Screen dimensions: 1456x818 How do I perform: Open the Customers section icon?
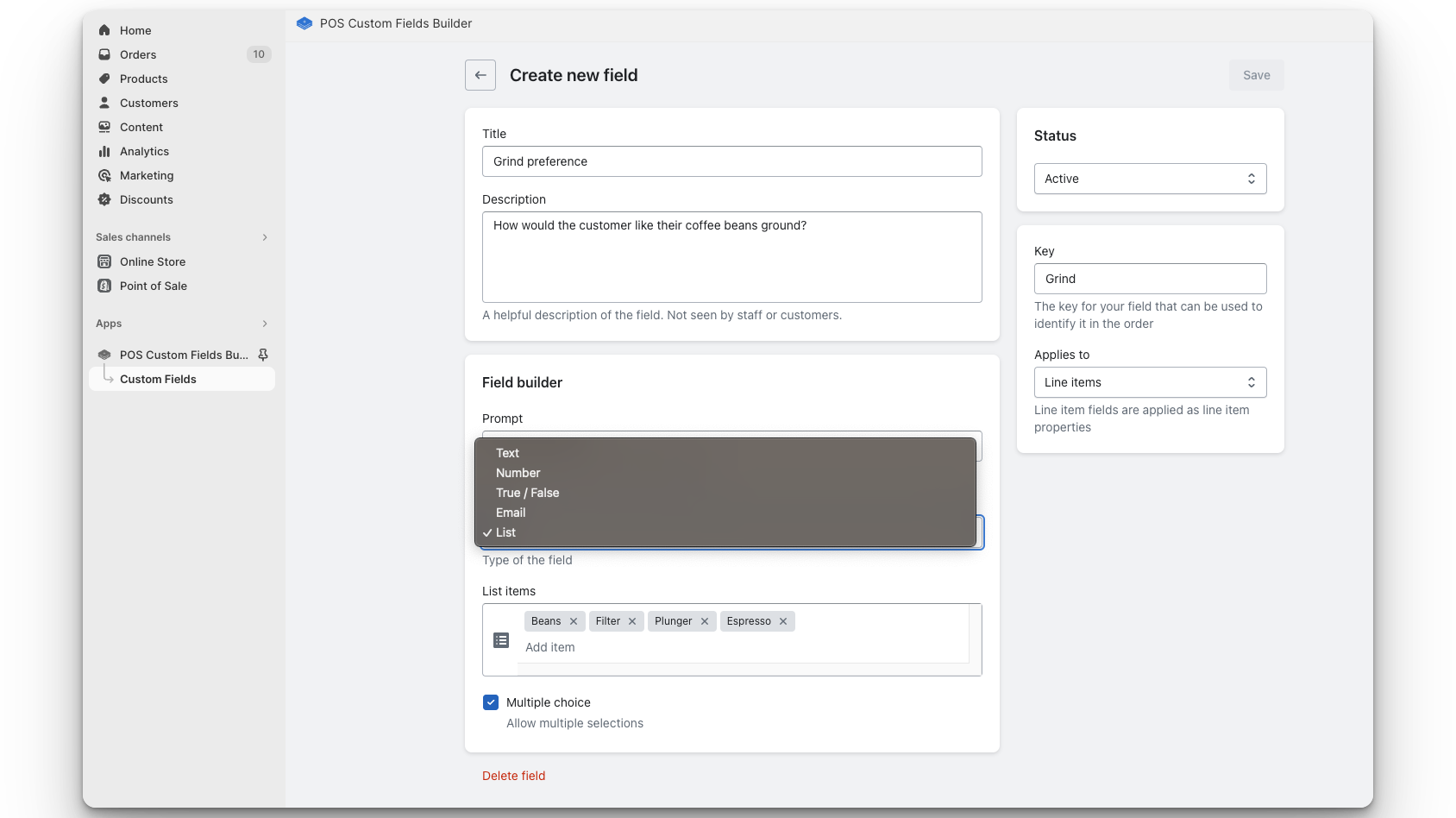pyautogui.click(x=104, y=103)
